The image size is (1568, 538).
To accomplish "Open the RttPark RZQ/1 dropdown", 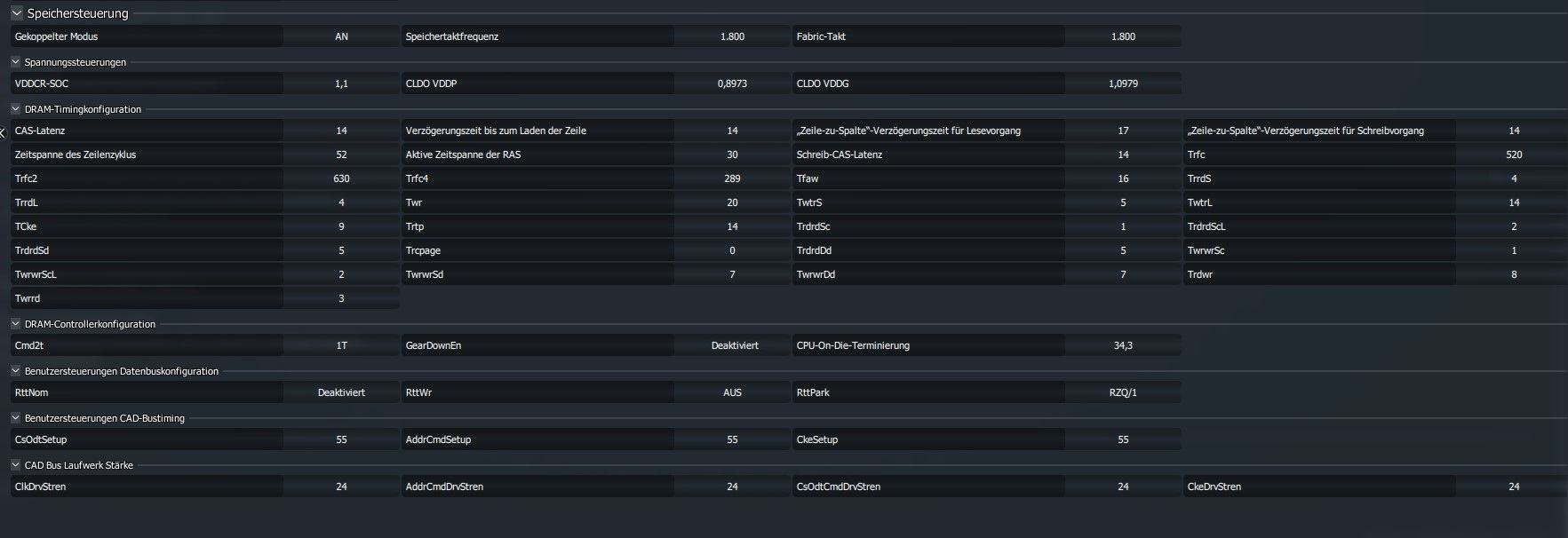I will (1123, 392).
